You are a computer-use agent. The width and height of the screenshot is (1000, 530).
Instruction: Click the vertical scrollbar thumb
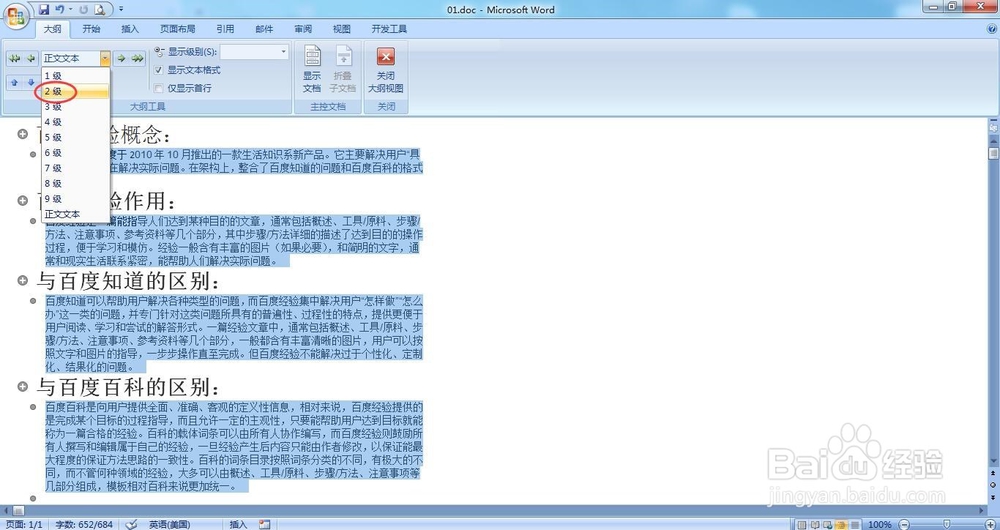(993, 153)
